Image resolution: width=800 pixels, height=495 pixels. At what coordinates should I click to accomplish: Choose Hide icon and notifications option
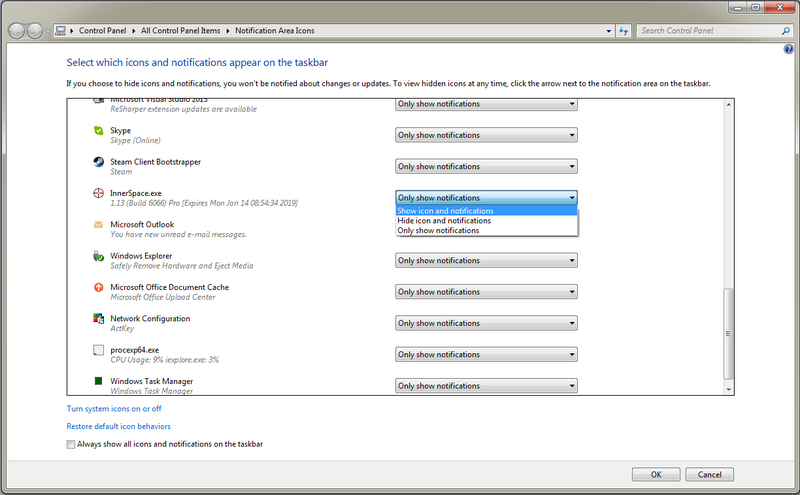(x=486, y=220)
